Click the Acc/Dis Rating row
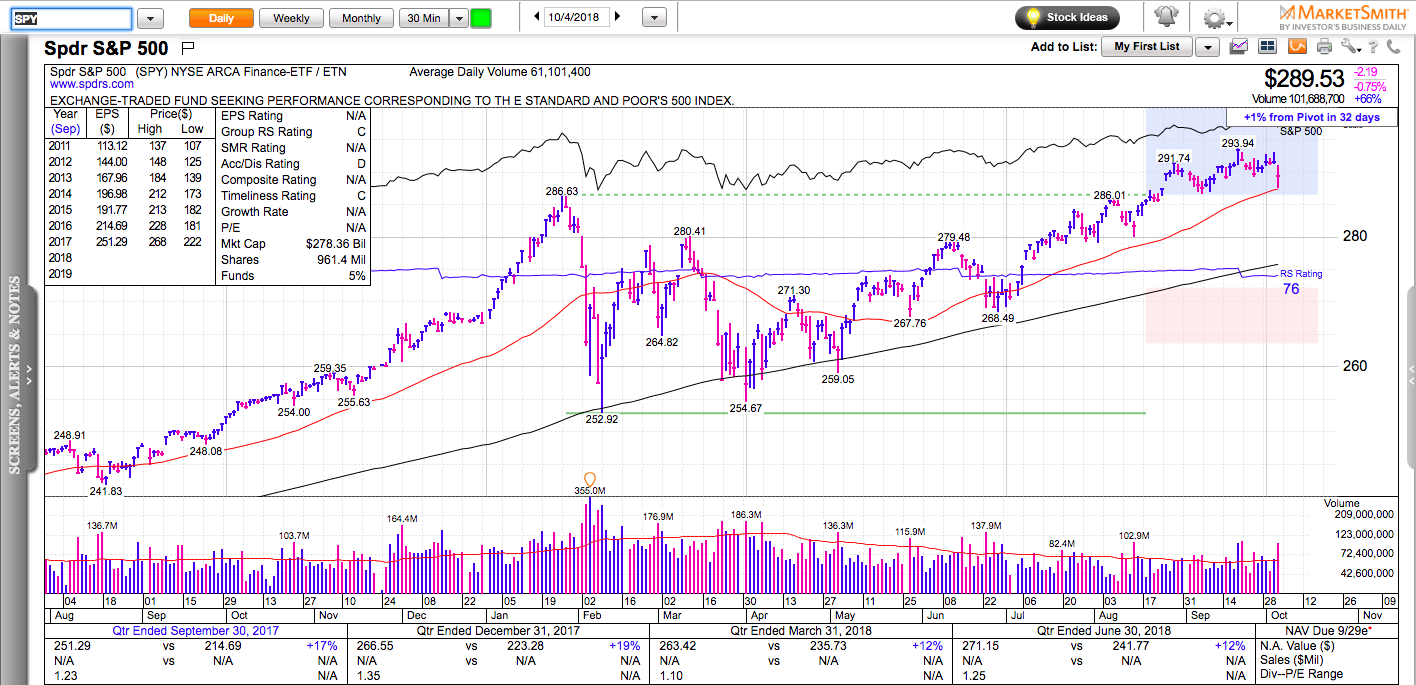The height and width of the screenshot is (685, 1416). (x=293, y=163)
